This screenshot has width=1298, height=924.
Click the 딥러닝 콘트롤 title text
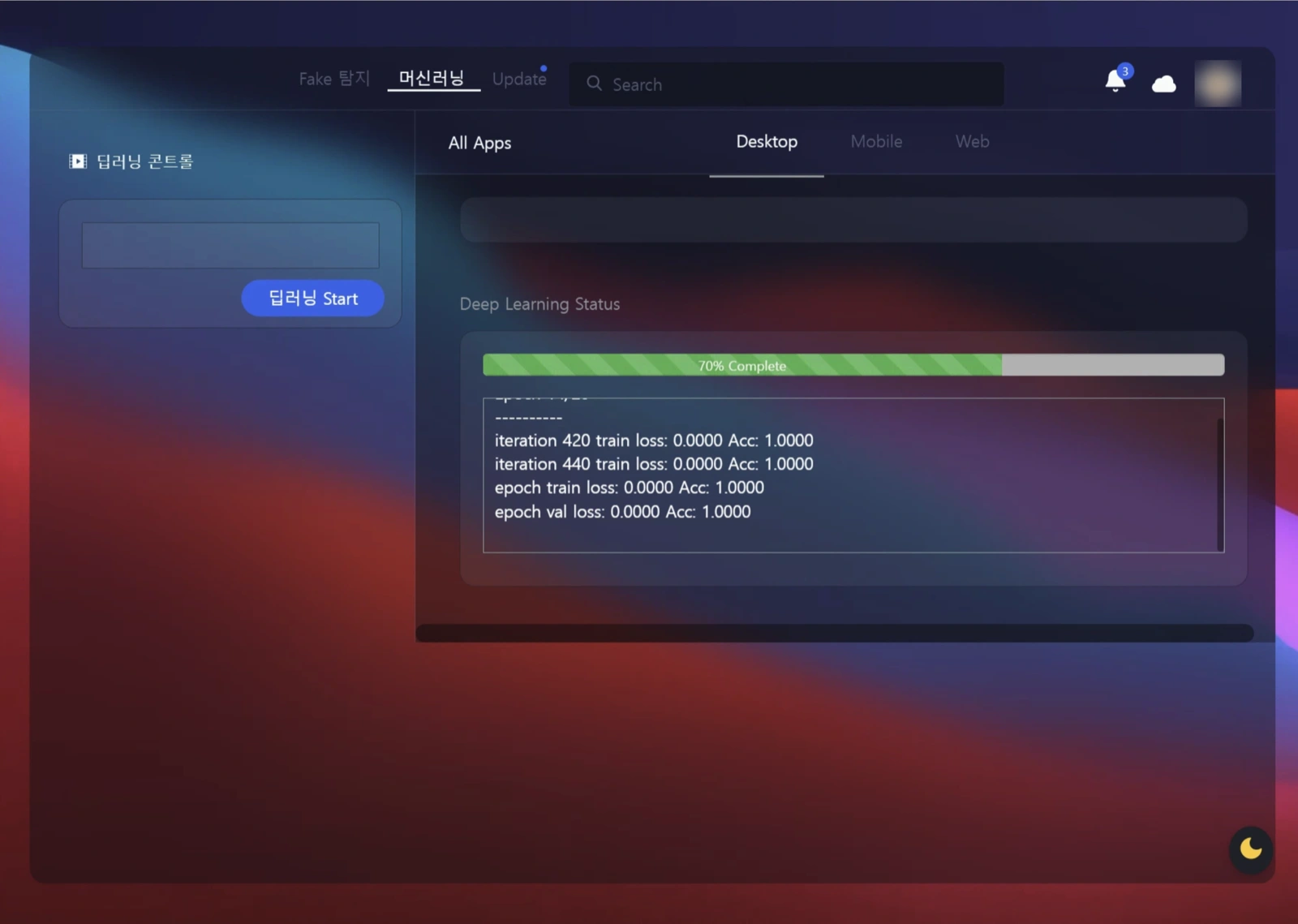click(x=145, y=161)
